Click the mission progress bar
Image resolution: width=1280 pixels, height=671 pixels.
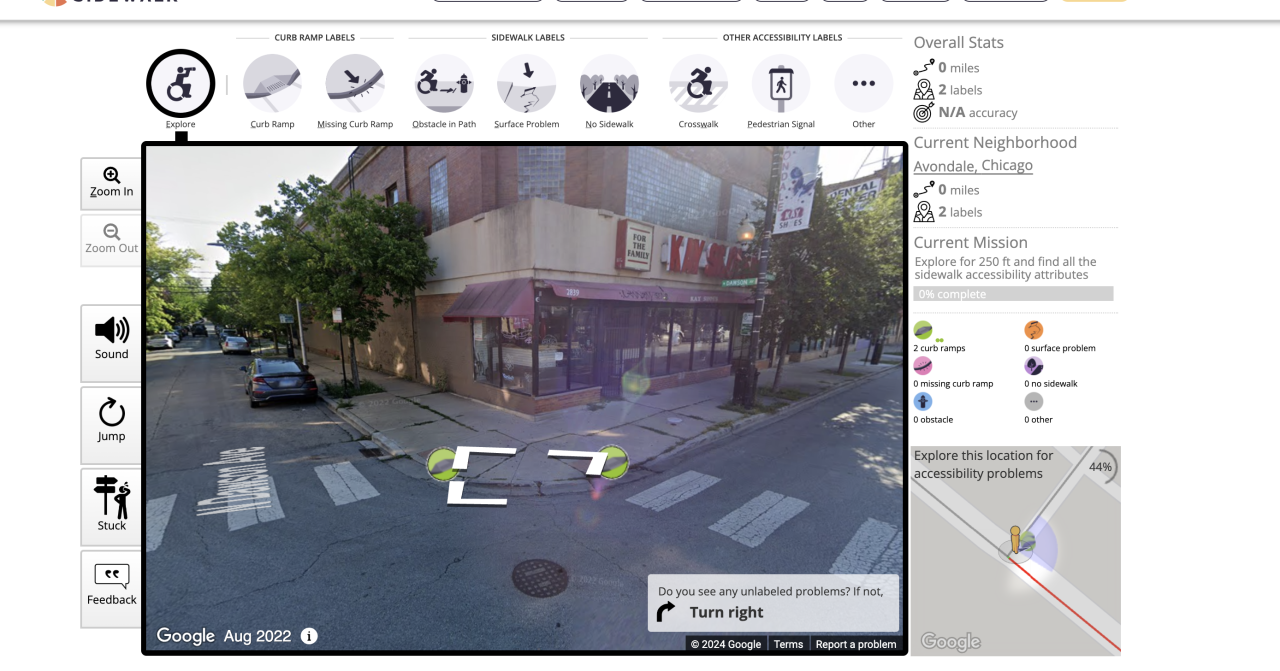[1013, 294]
